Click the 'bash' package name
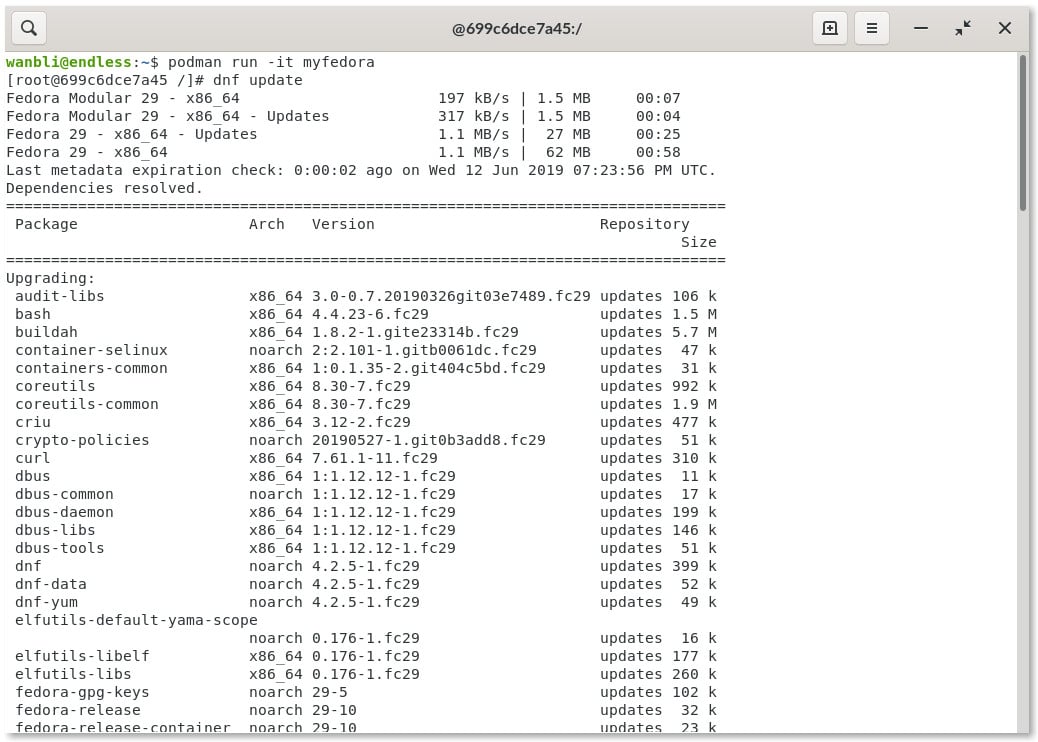The width and height of the screenshot is (1038, 742). [x=32, y=314]
